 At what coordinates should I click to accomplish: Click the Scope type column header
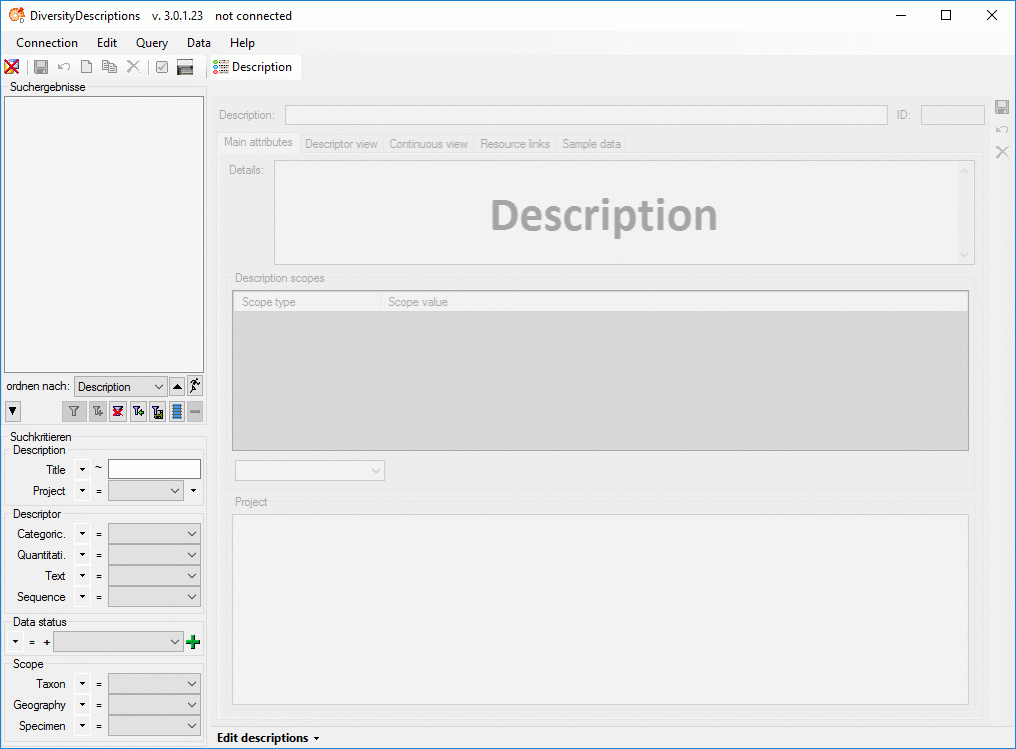307,302
